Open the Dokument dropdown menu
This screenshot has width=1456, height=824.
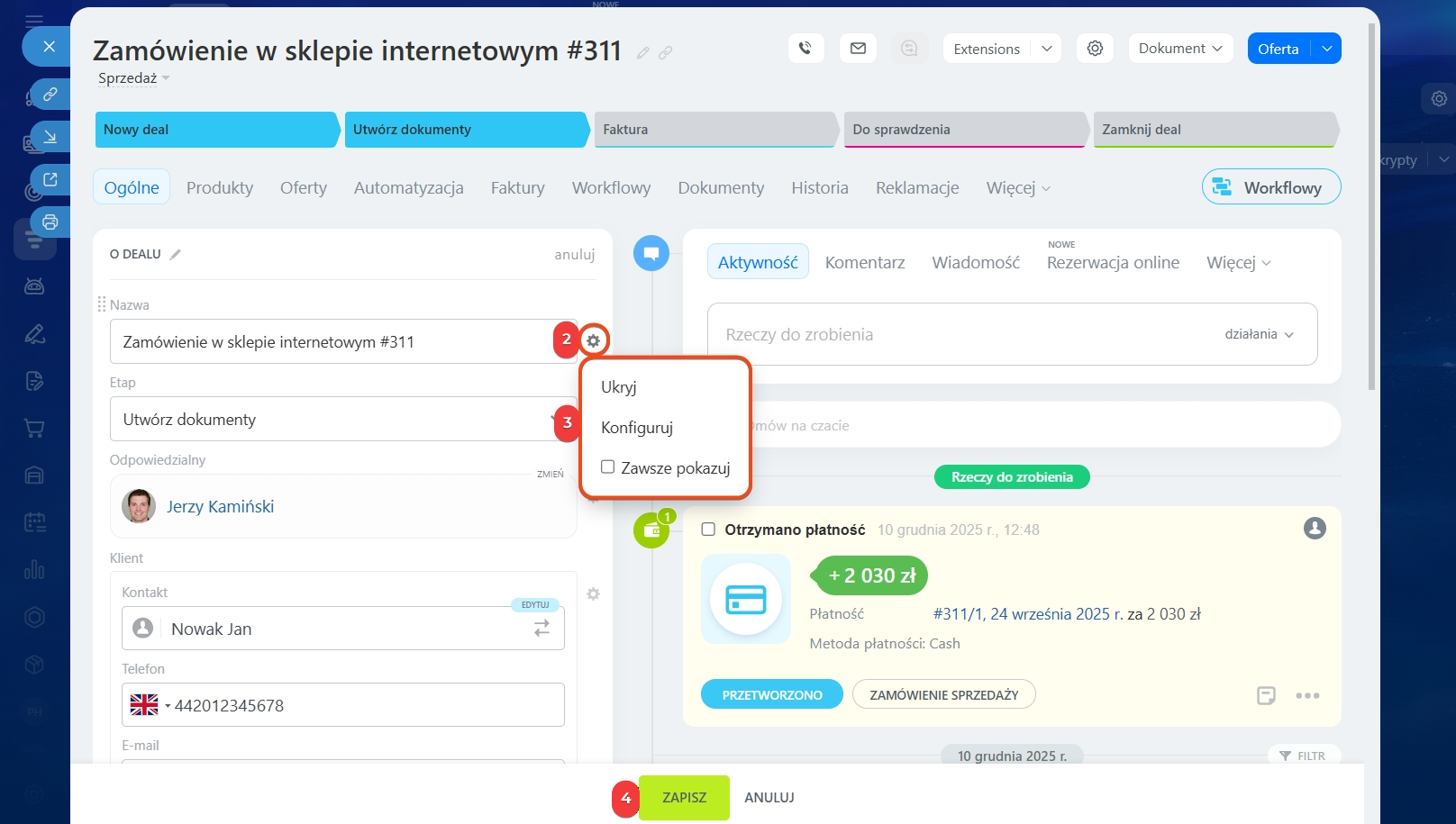point(1180,49)
